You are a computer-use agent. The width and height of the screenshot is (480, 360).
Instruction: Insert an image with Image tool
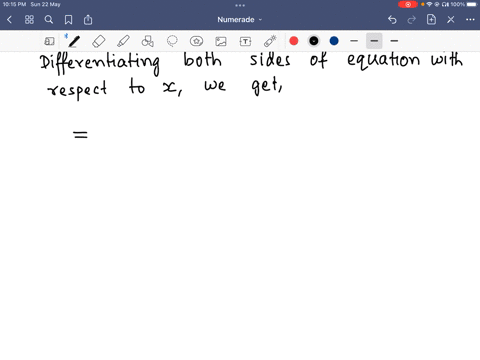click(x=221, y=41)
